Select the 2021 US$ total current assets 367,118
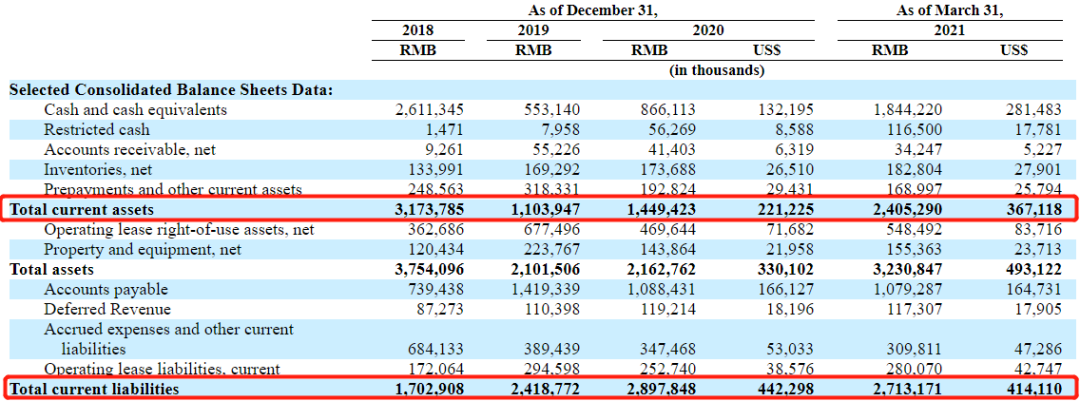This screenshot has width=1080, height=401. point(1034,209)
